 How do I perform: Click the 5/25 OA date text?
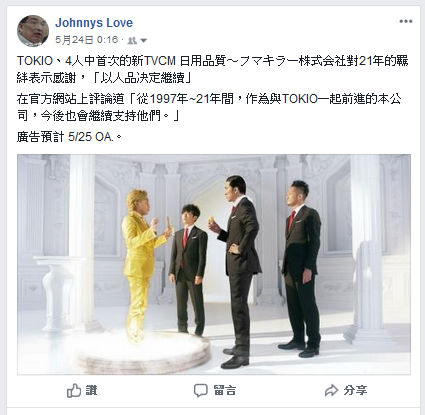click(x=91, y=137)
